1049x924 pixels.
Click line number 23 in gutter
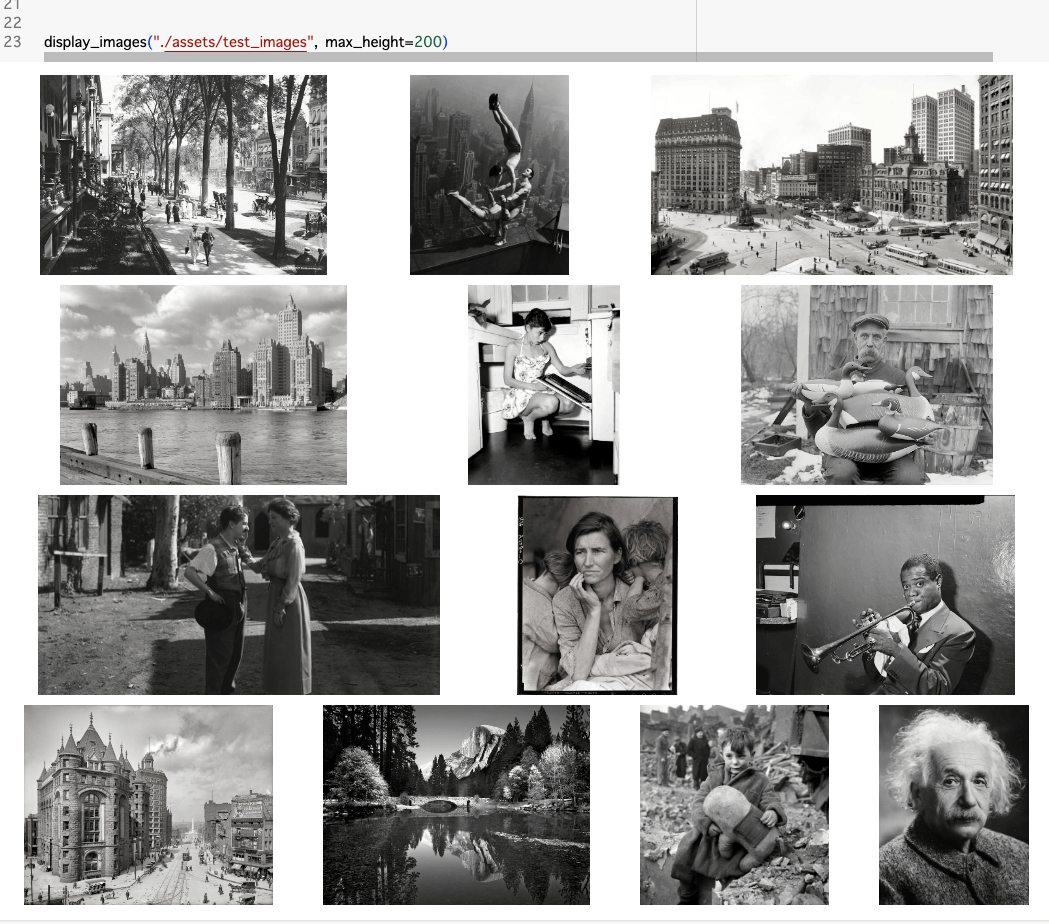click(x=12, y=42)
